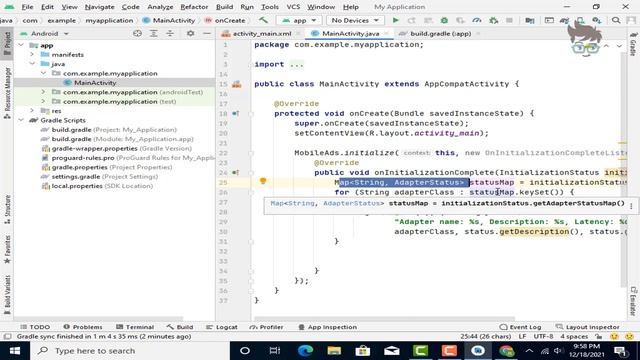Switch to the activity_main.xml tab
The image size is (640, 360).
tap(261, 34)
